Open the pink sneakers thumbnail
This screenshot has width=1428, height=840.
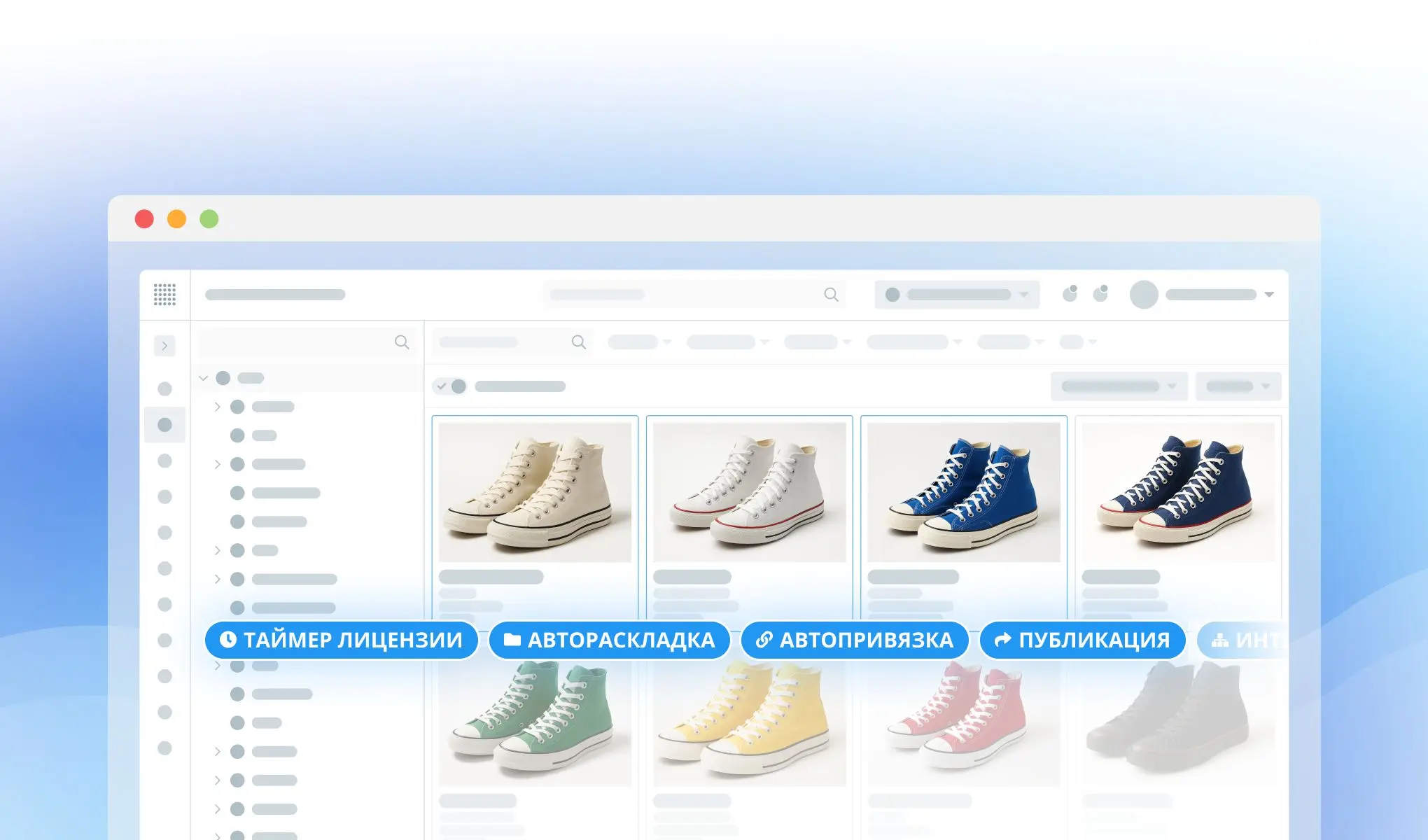(964, 722)
